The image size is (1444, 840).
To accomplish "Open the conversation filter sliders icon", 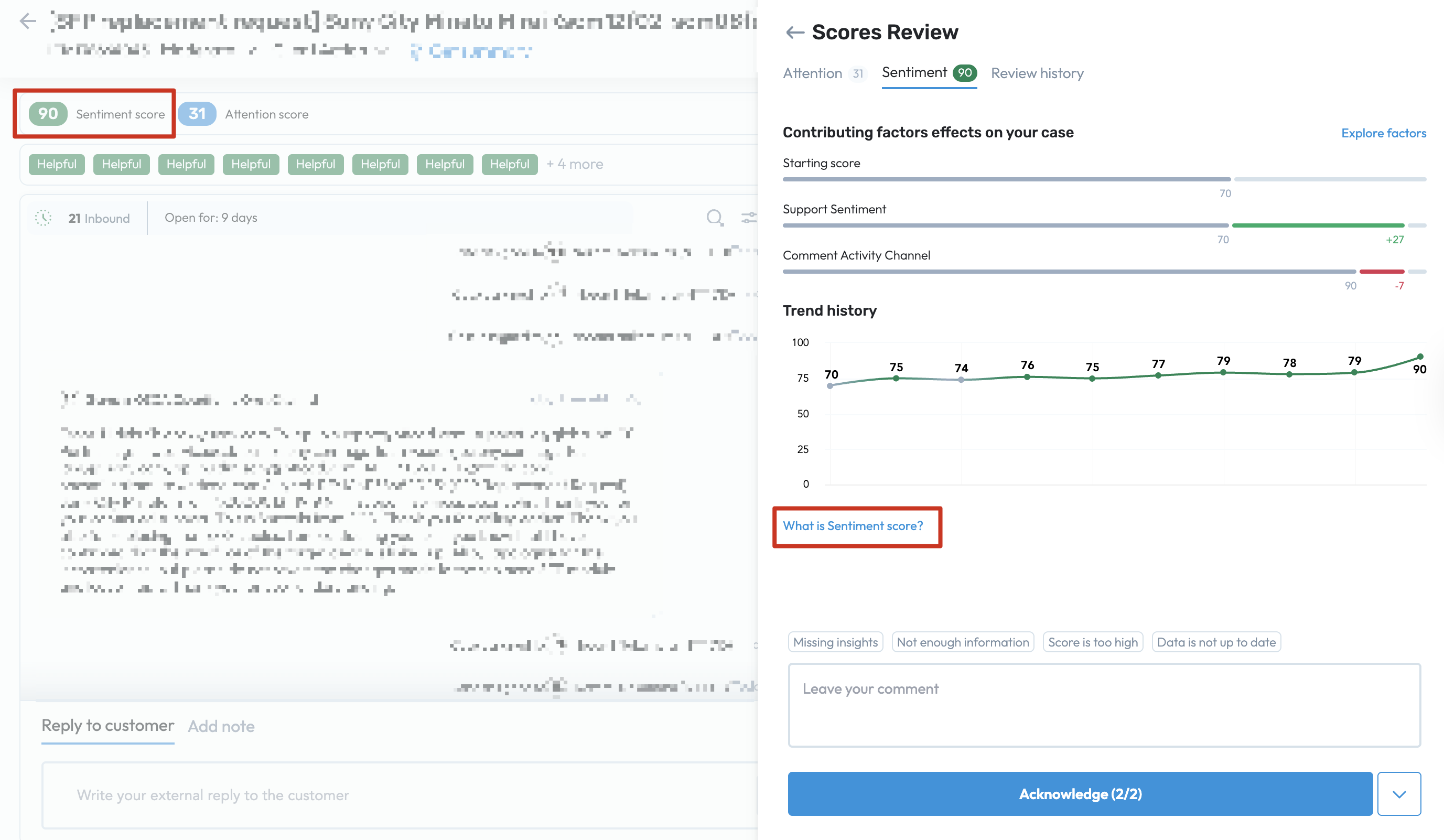I will [748, 218].
